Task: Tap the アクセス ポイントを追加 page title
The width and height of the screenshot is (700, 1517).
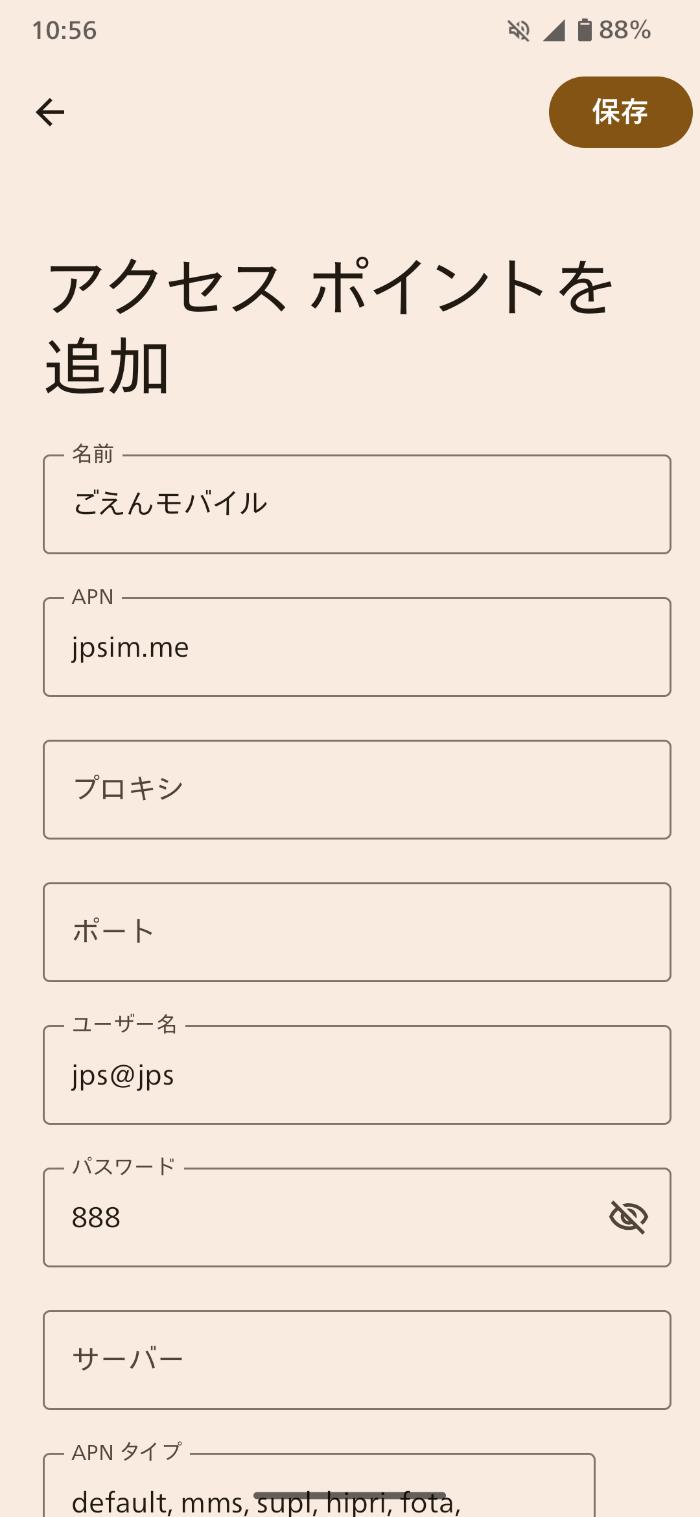Action: pos(328,326)
